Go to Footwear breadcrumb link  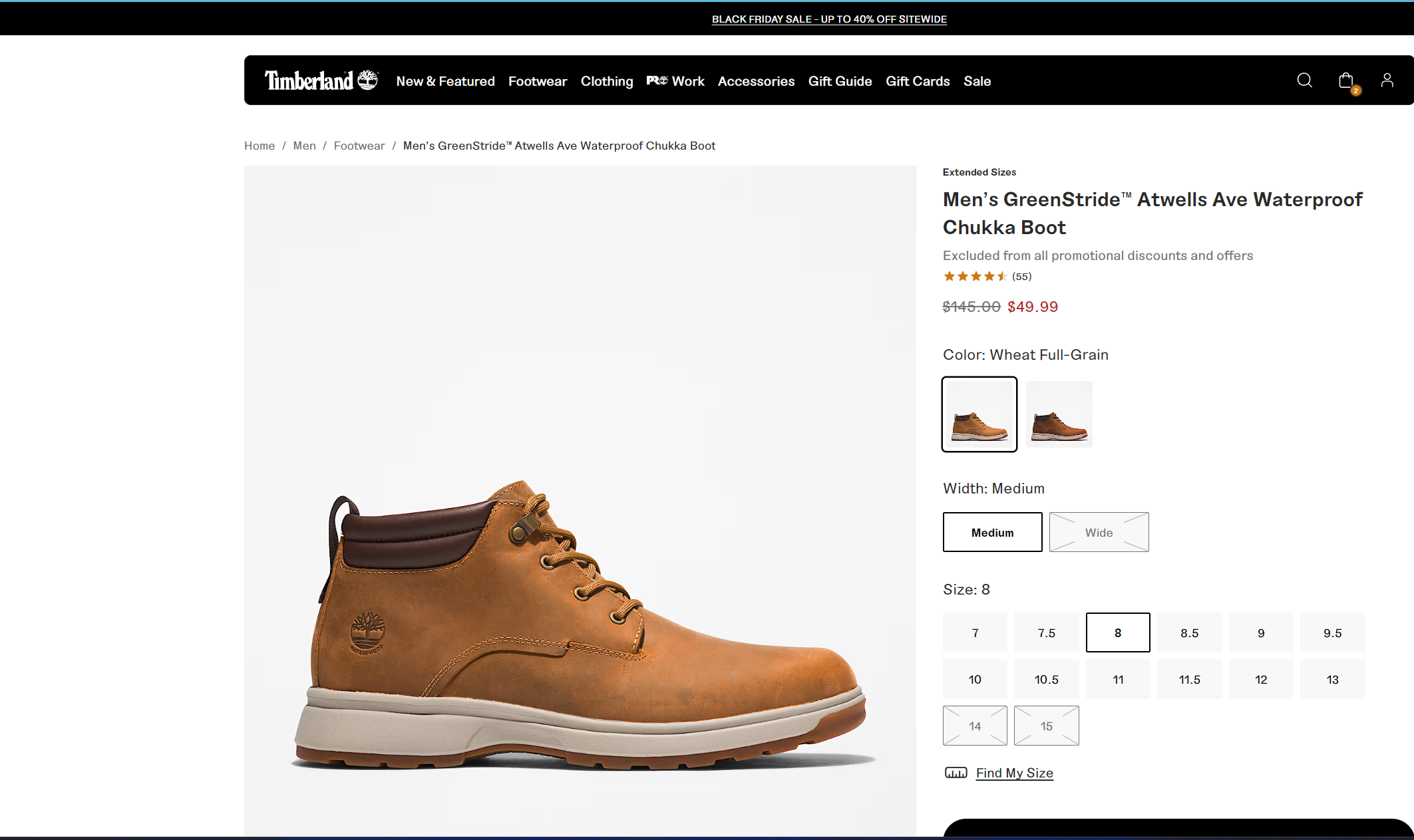coord(359,146)
